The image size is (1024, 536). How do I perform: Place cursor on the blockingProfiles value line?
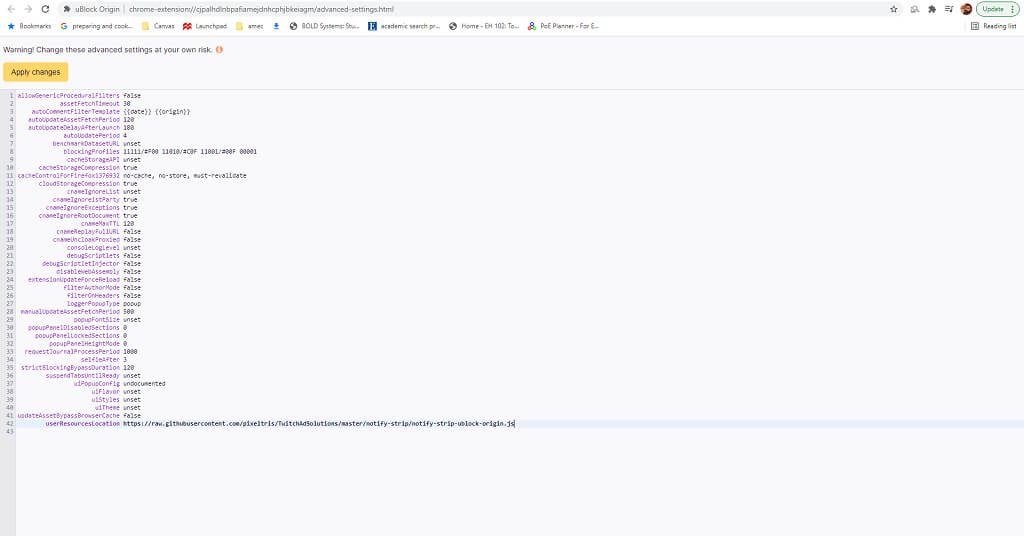[x=190, y=151]
